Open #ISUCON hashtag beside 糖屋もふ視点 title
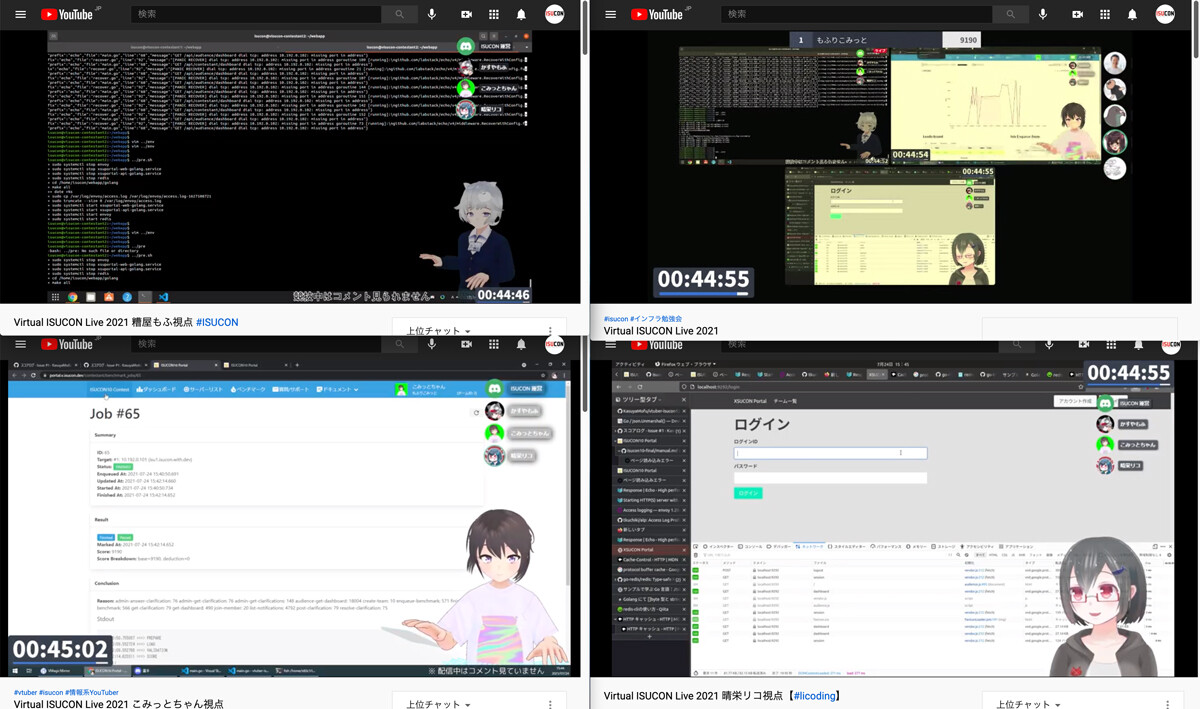Screen dimensions: 1200x709 pyautogui.click(x=217, y=323)
